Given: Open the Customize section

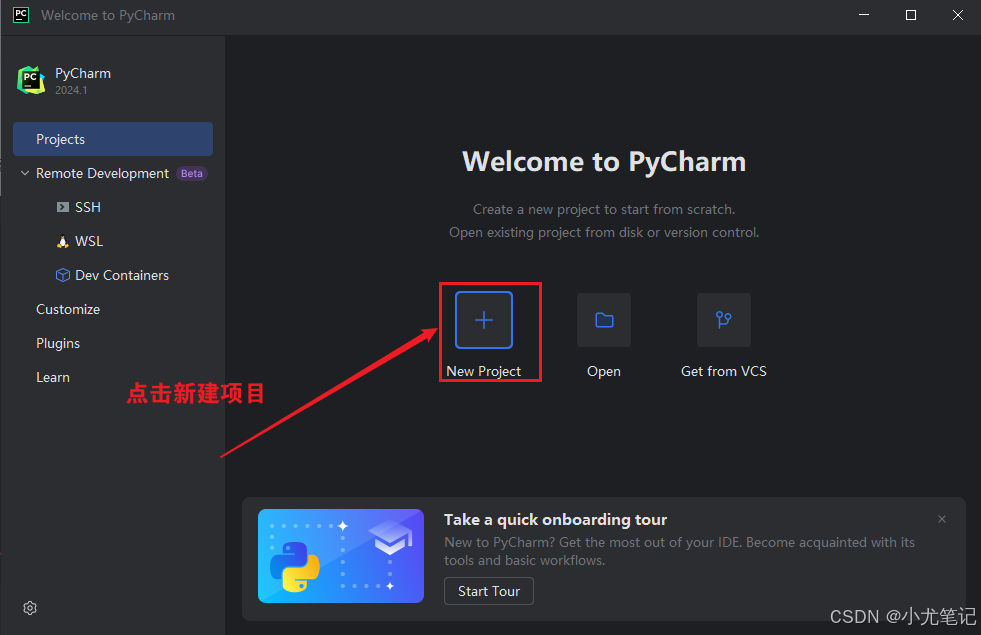Looking at the screenshot, I should pos(68,309).
